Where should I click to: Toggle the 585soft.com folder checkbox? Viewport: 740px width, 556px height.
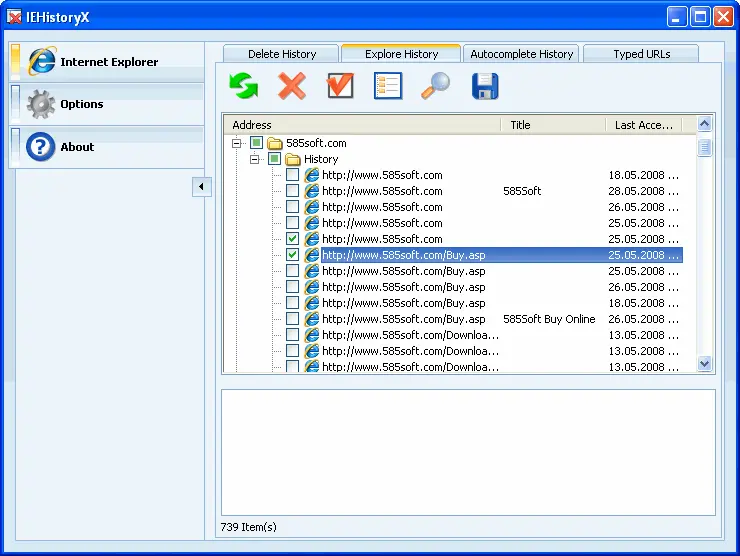pyautogui.click(x=256, y=143)
